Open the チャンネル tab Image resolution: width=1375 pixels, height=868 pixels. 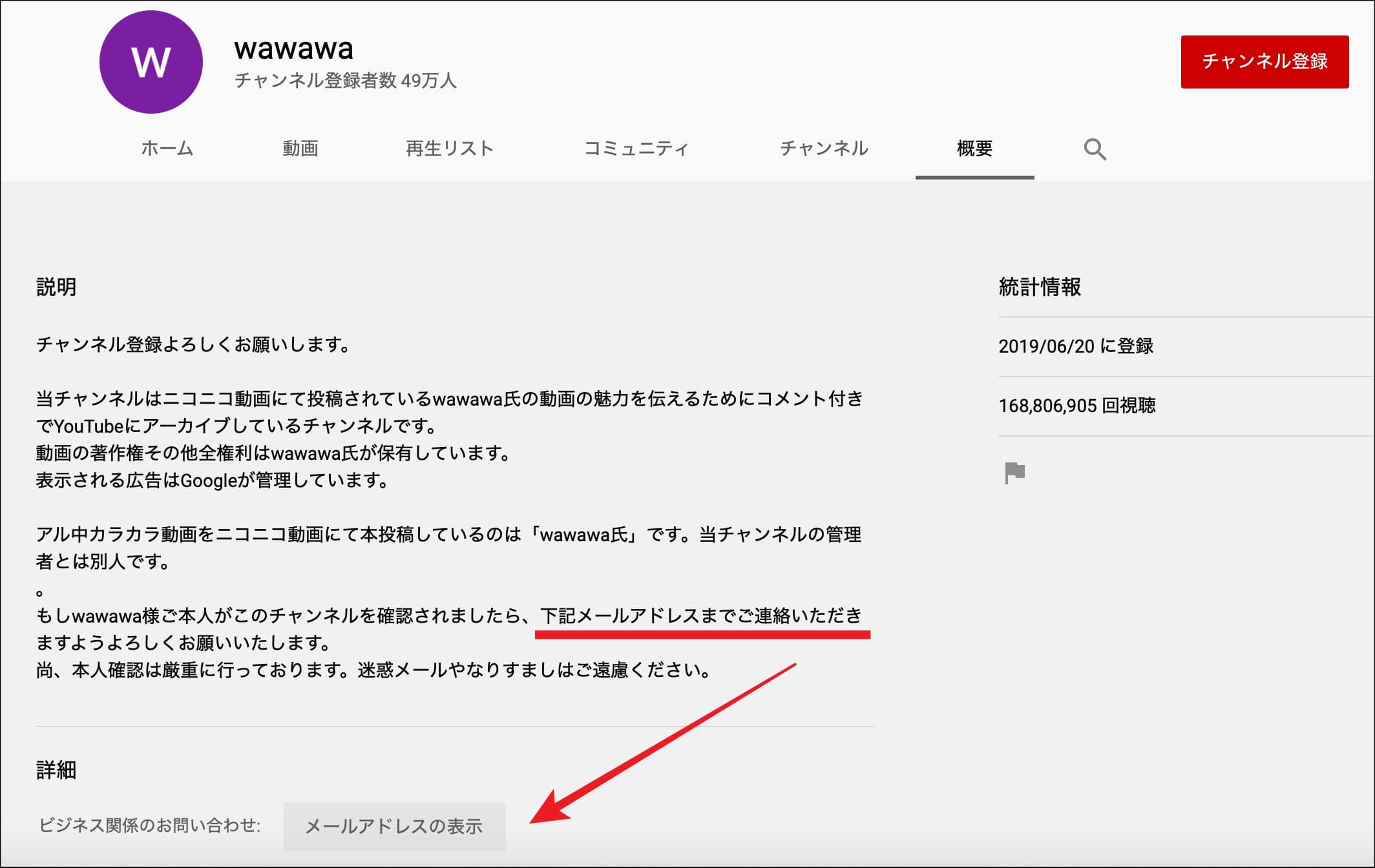pyautogui.click(x=824, y=149)
